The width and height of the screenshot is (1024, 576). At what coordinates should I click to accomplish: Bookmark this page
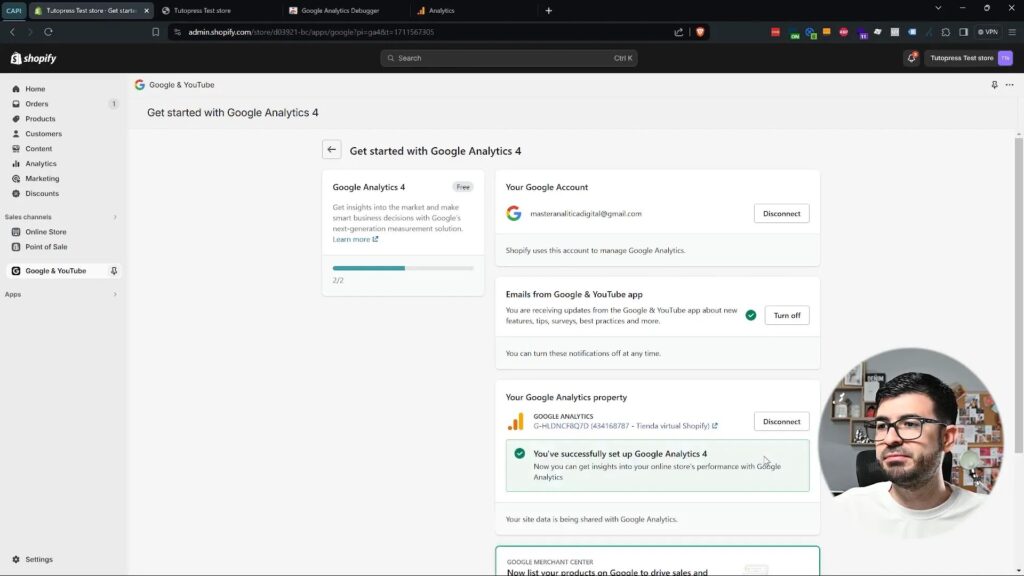[155, 32]
